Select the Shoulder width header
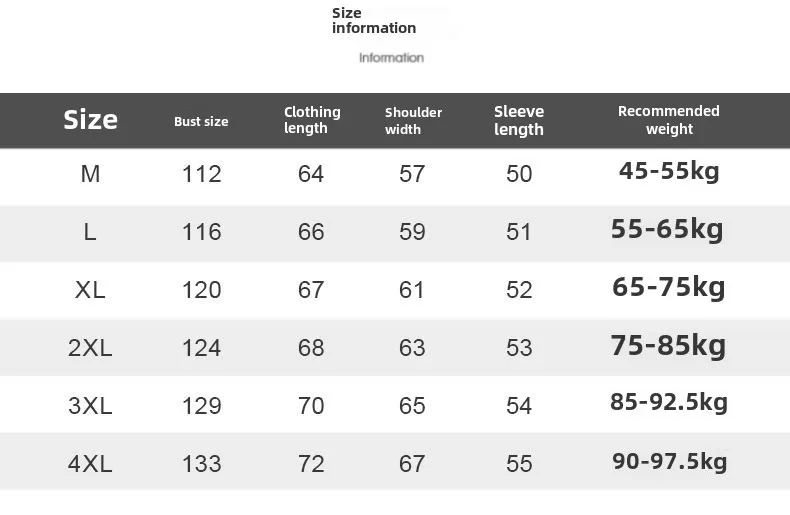This screenshot has width=790, height=515. coord(413,120)
